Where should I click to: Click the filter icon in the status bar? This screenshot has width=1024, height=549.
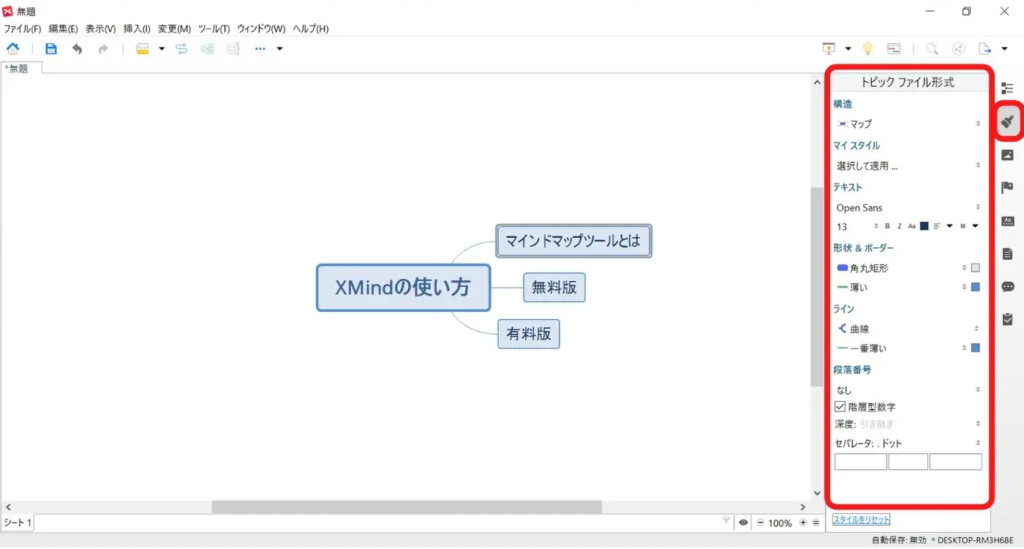(x=726, y=522)
